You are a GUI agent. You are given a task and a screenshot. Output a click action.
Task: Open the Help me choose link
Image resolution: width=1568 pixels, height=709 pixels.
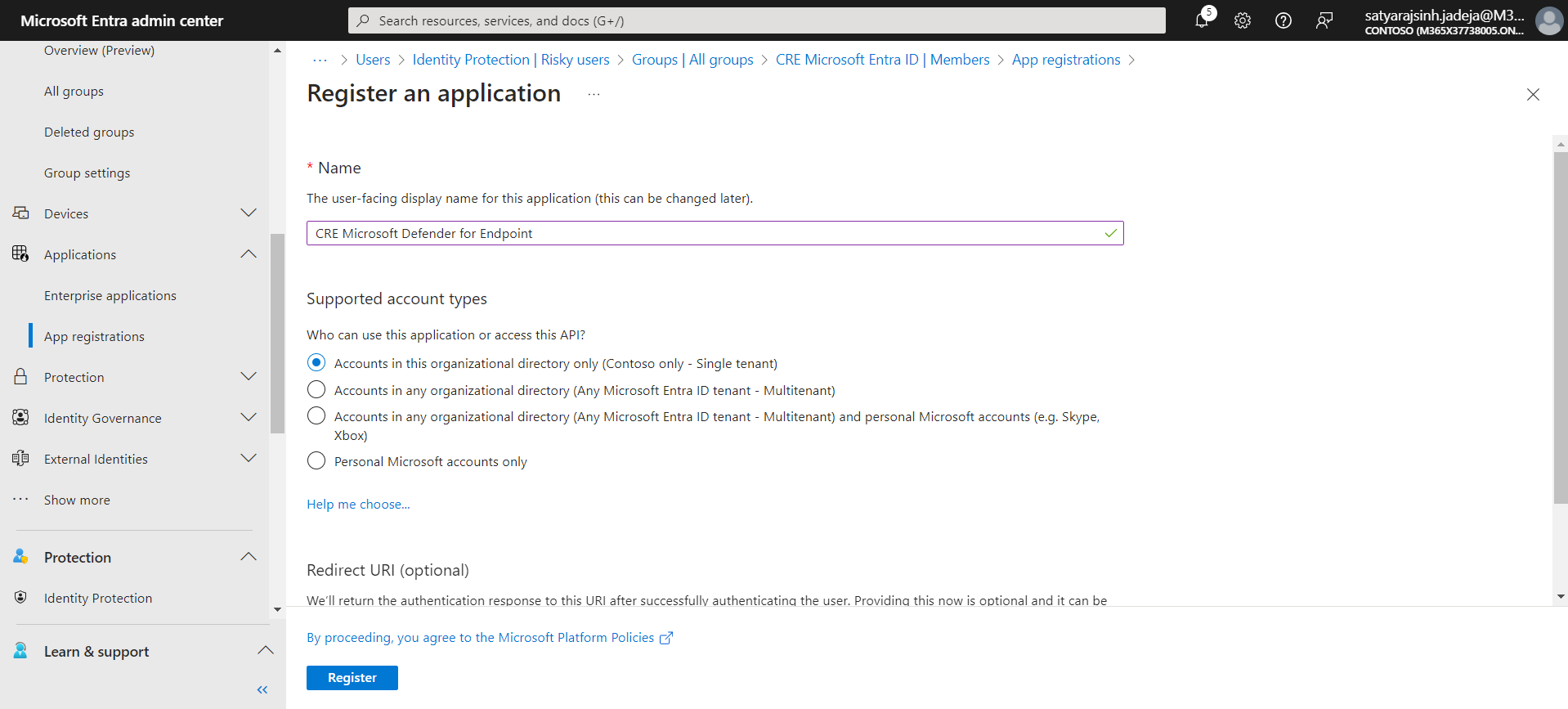point(358,504)
